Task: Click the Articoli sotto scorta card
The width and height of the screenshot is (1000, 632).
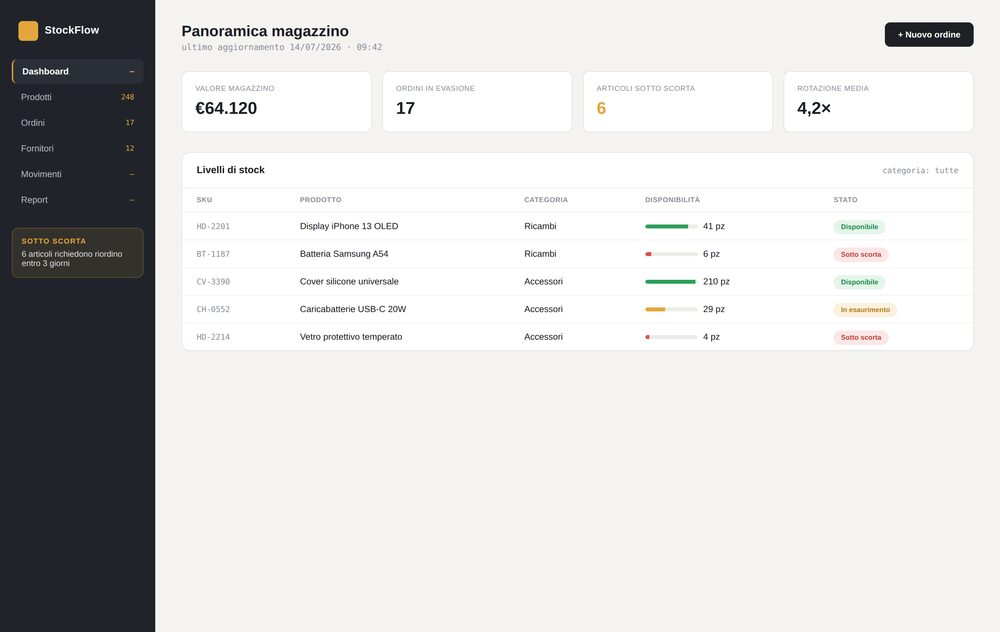Action: pos(677,101)
